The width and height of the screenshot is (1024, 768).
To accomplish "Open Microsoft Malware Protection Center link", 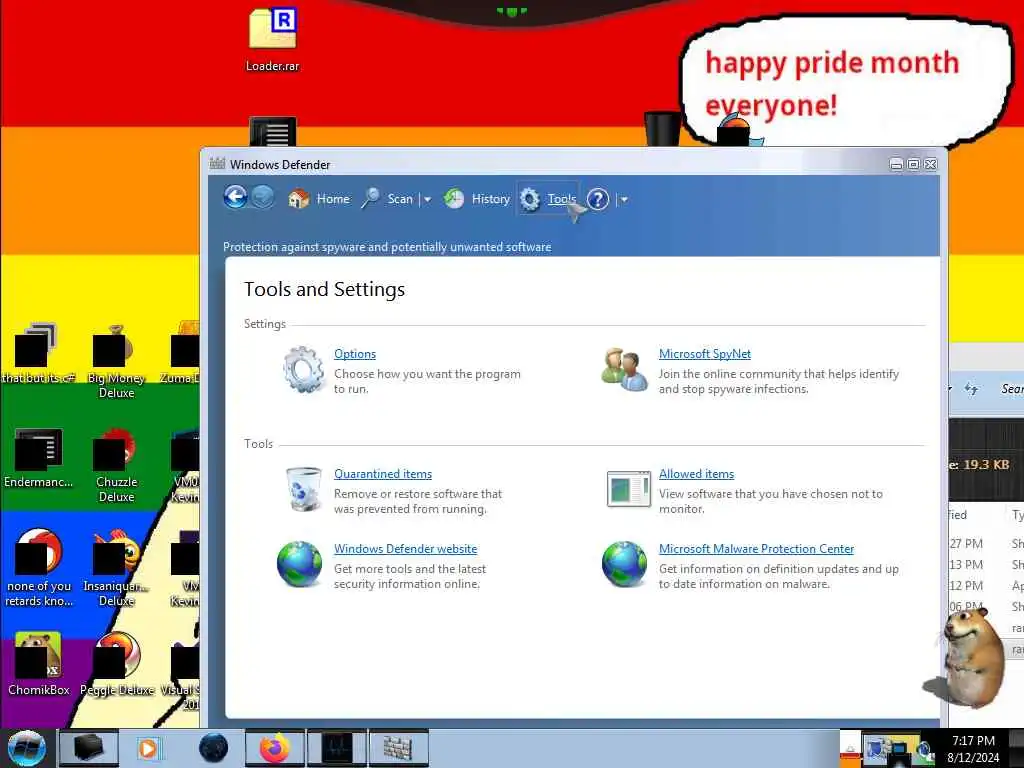I will (756, 549).
